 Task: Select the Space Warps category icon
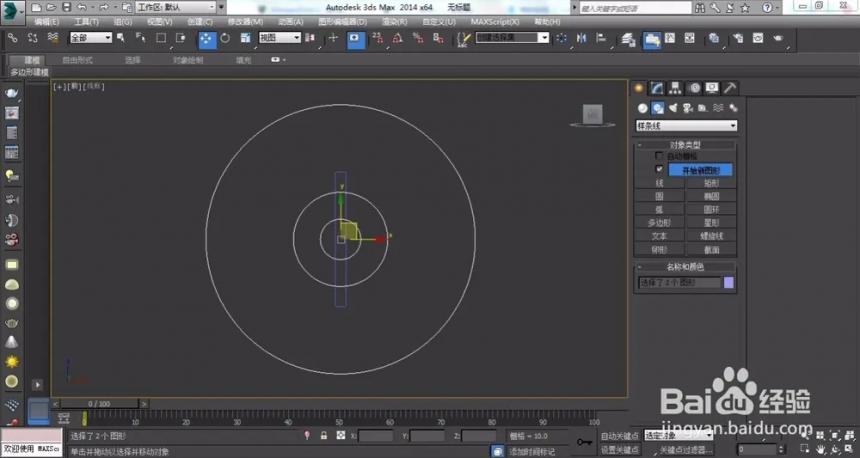pos(718,108)
